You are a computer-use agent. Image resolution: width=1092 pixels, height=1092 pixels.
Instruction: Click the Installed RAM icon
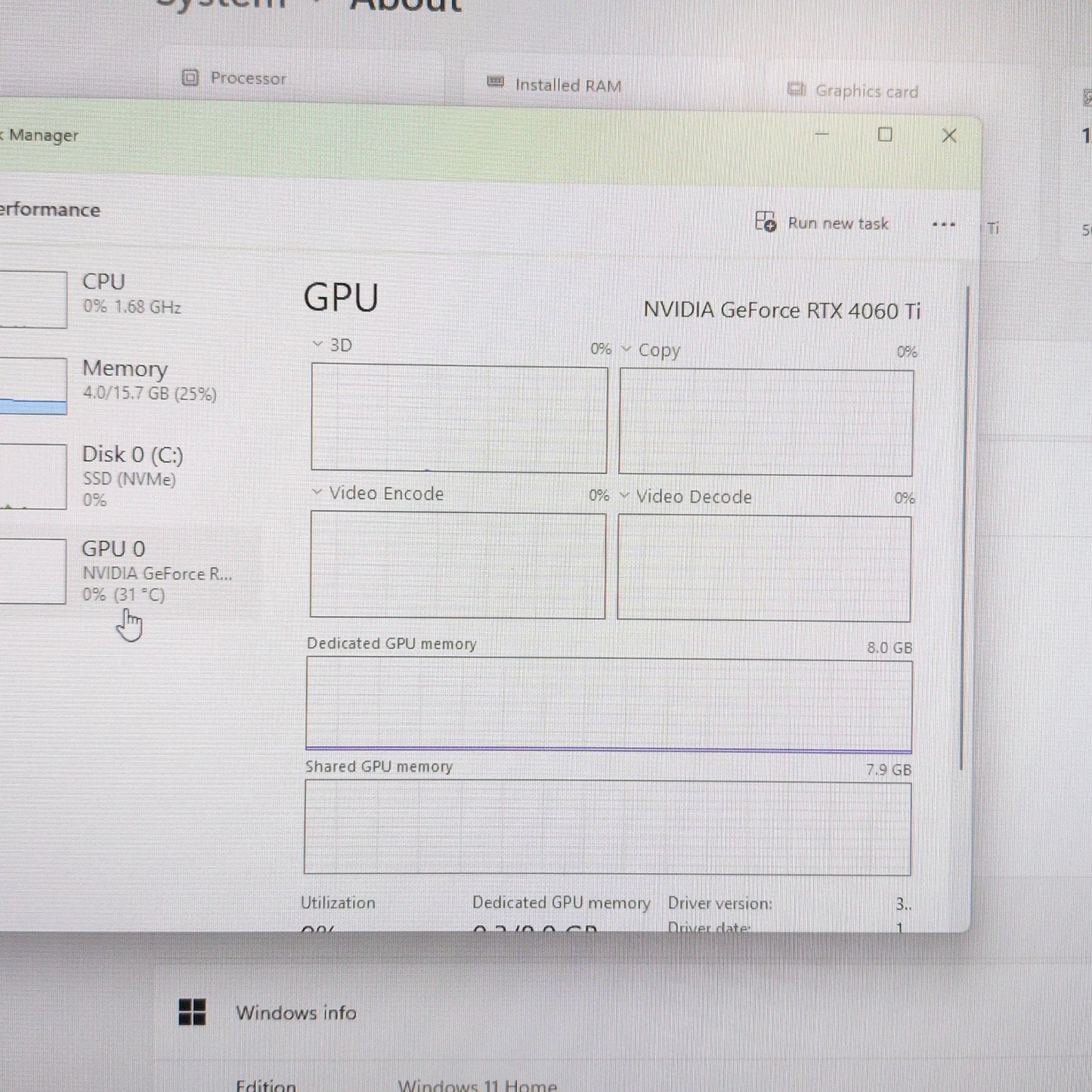pos(495,82)
